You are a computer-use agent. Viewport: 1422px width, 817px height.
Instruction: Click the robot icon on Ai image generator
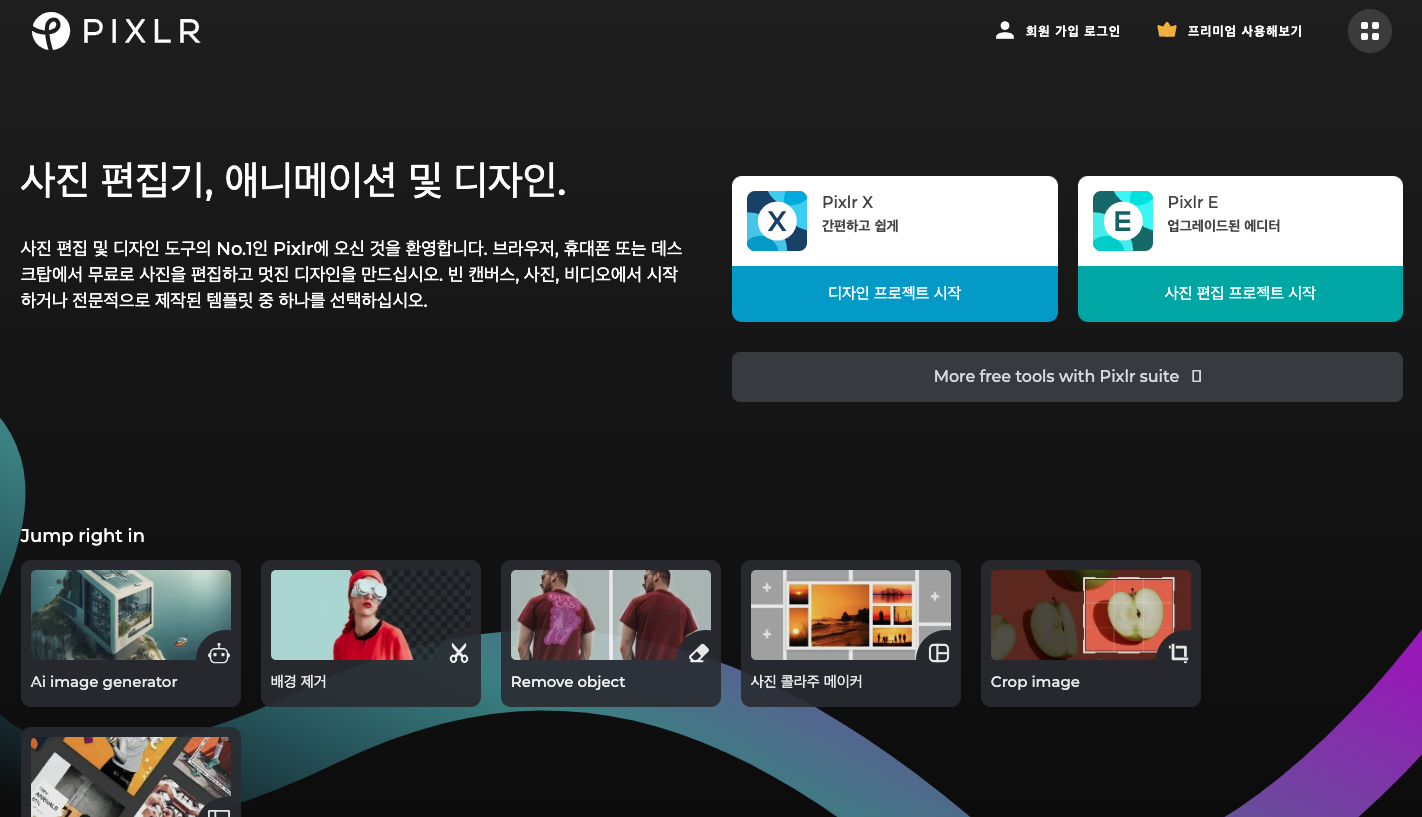coord(219,654)
